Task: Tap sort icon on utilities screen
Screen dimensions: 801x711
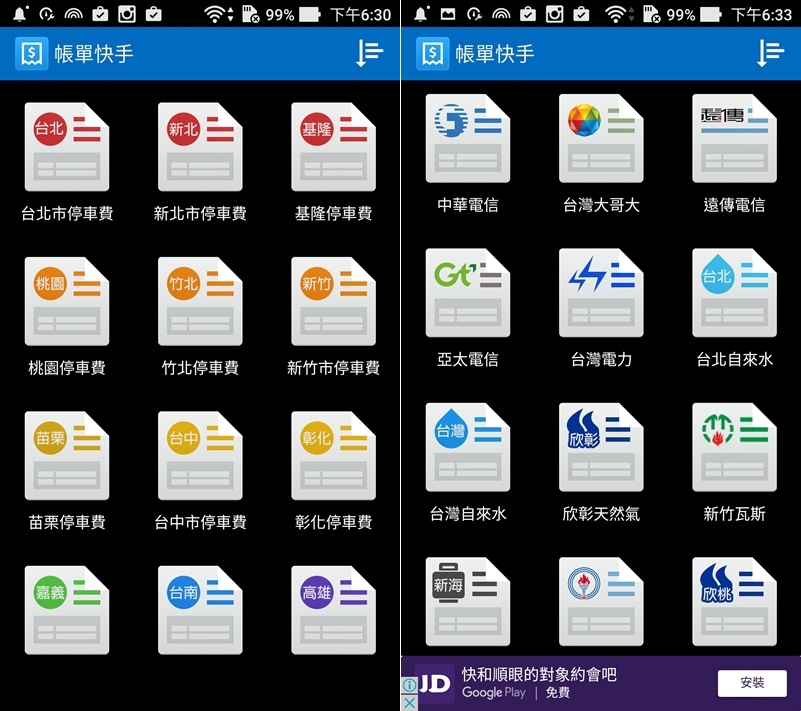Action: click(770, 53)
